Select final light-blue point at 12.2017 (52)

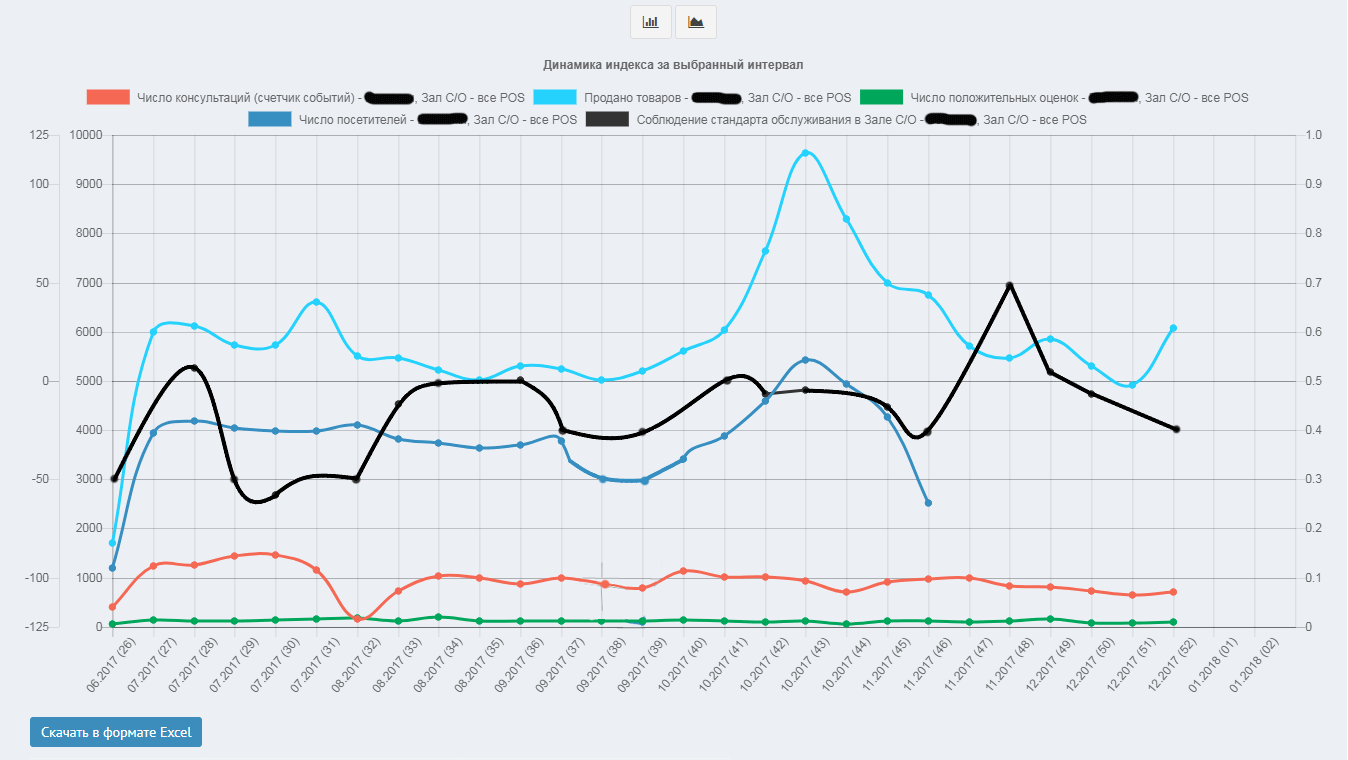tap(1173, 328)
